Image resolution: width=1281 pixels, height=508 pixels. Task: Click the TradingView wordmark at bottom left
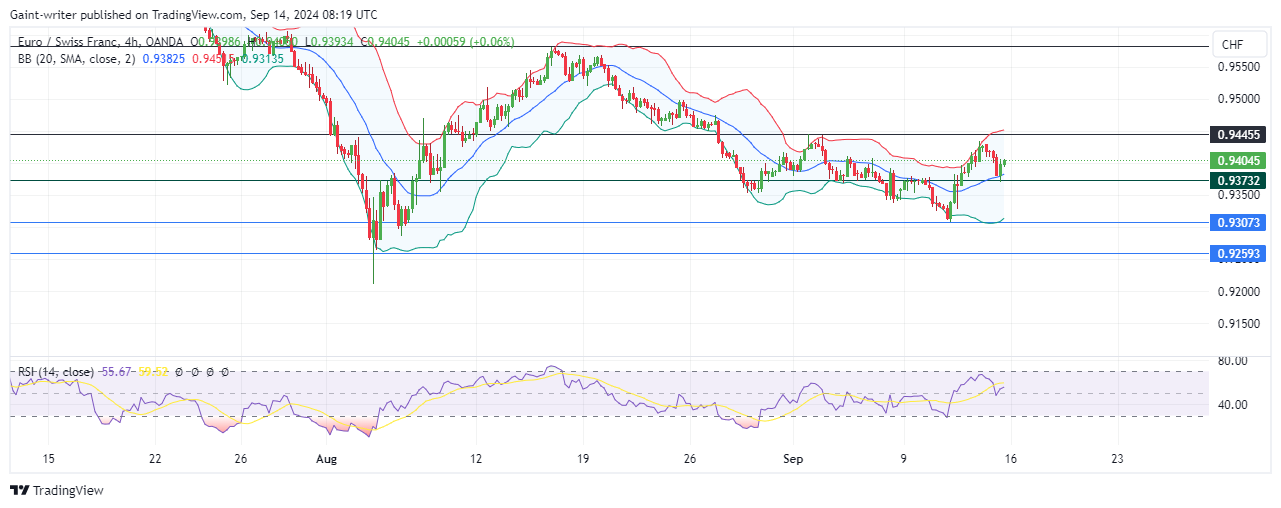(x=68, y=491)
